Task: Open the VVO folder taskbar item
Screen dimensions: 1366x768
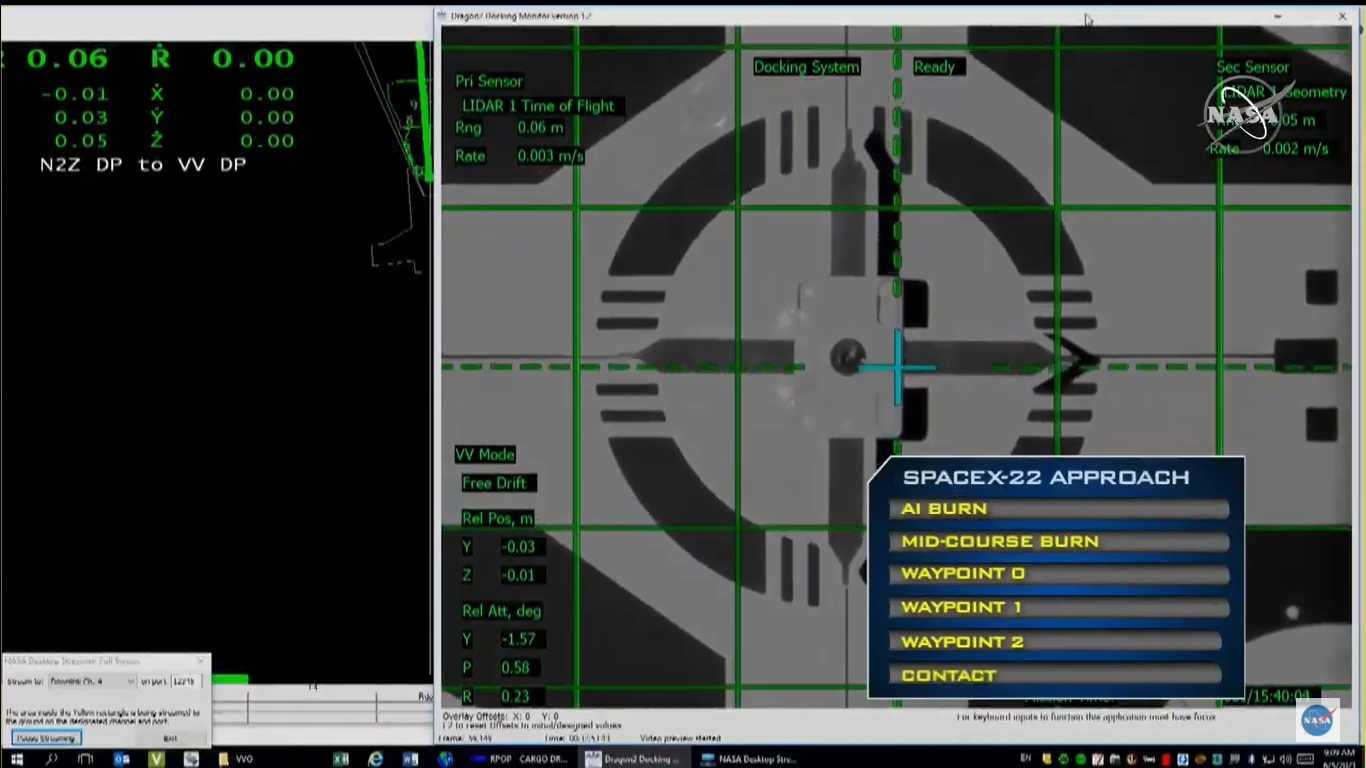Action: 236,759
